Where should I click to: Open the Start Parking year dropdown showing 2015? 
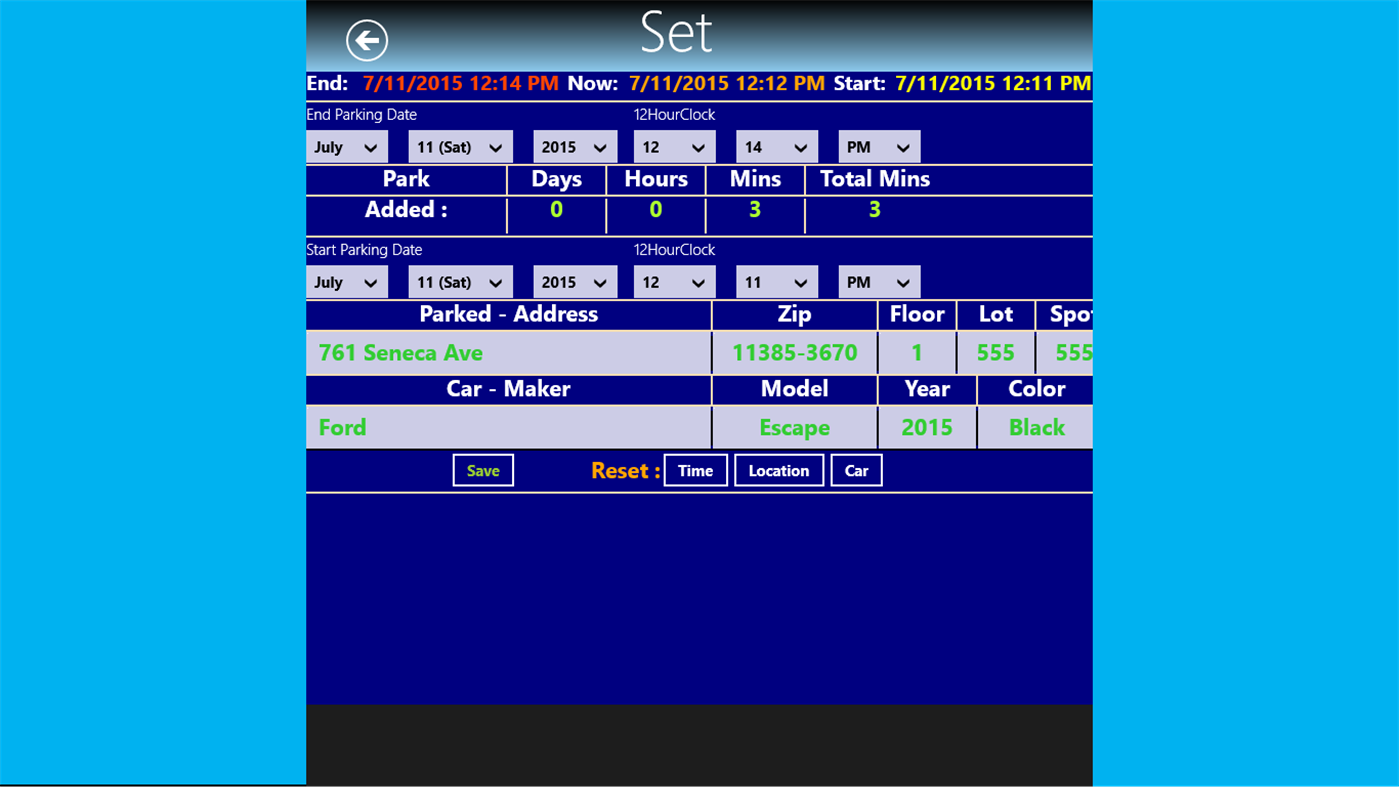click(x=574, y=281)
